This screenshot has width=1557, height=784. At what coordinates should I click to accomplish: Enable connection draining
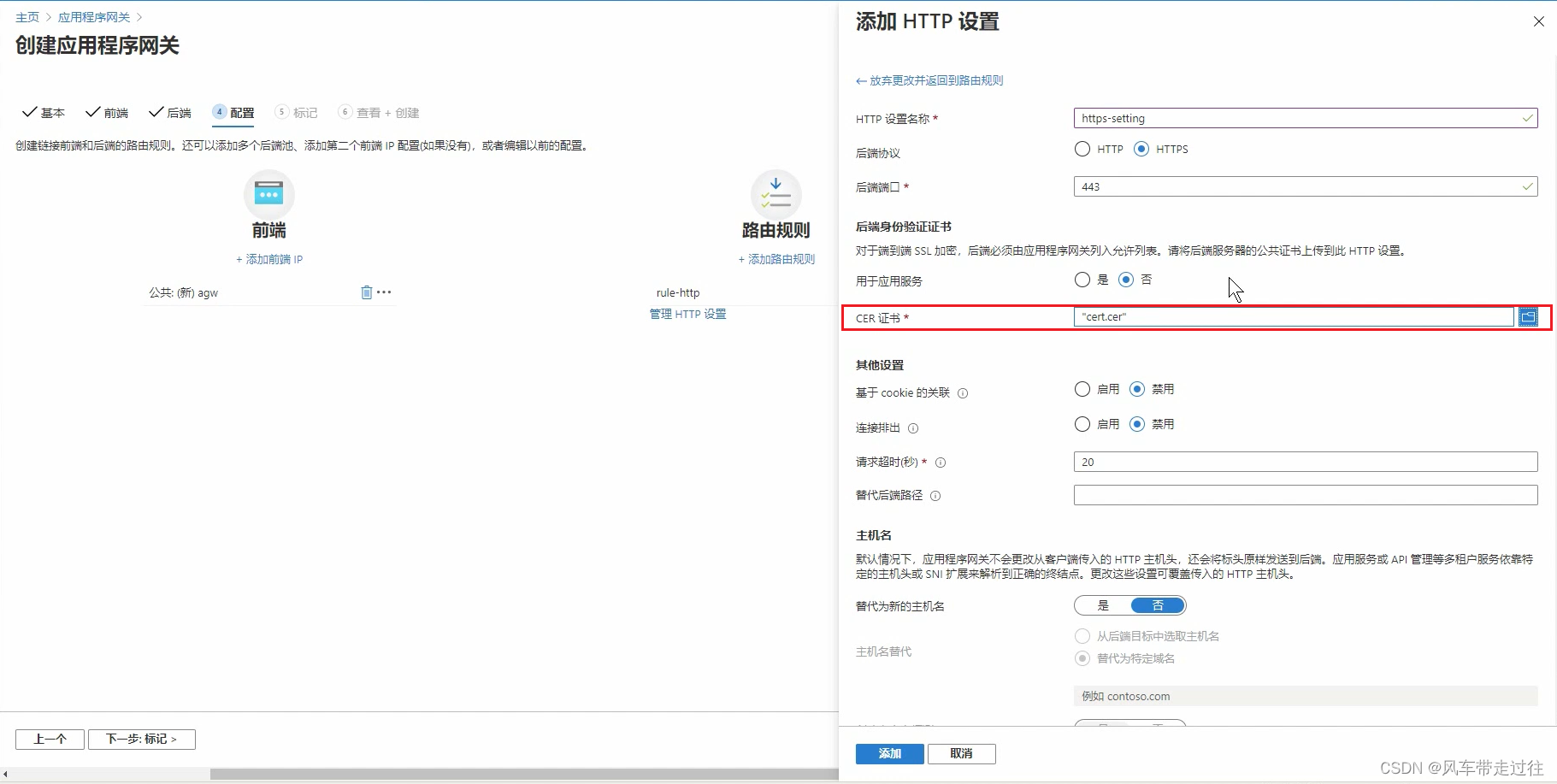tap(1082, 424)
